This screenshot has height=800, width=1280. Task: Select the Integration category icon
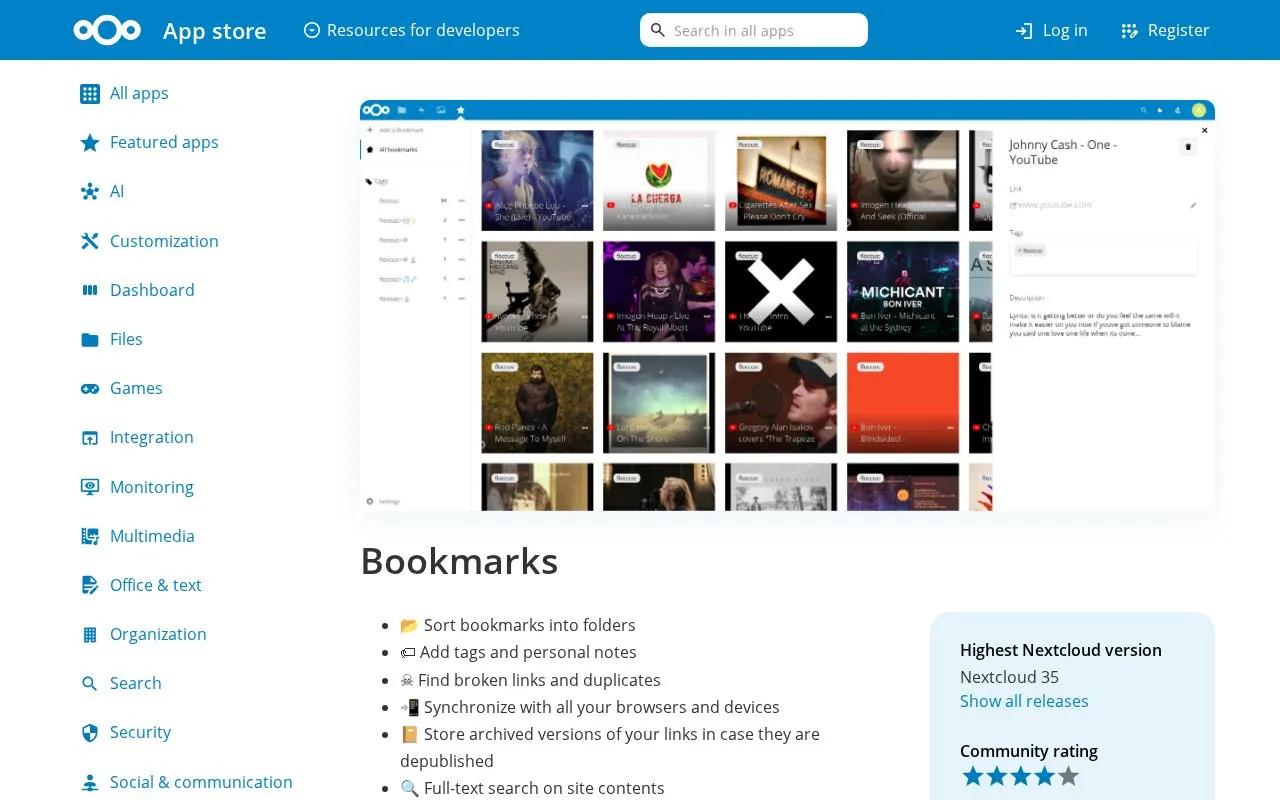90,437
